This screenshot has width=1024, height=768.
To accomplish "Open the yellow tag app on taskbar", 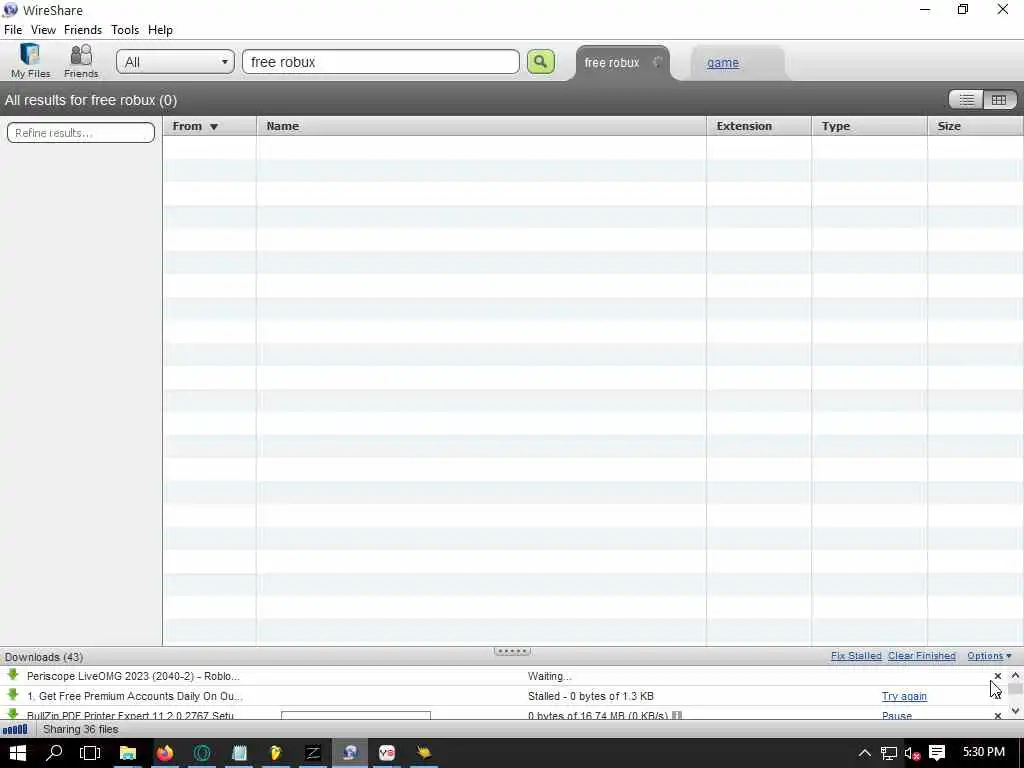I will (x=276, y=753).
